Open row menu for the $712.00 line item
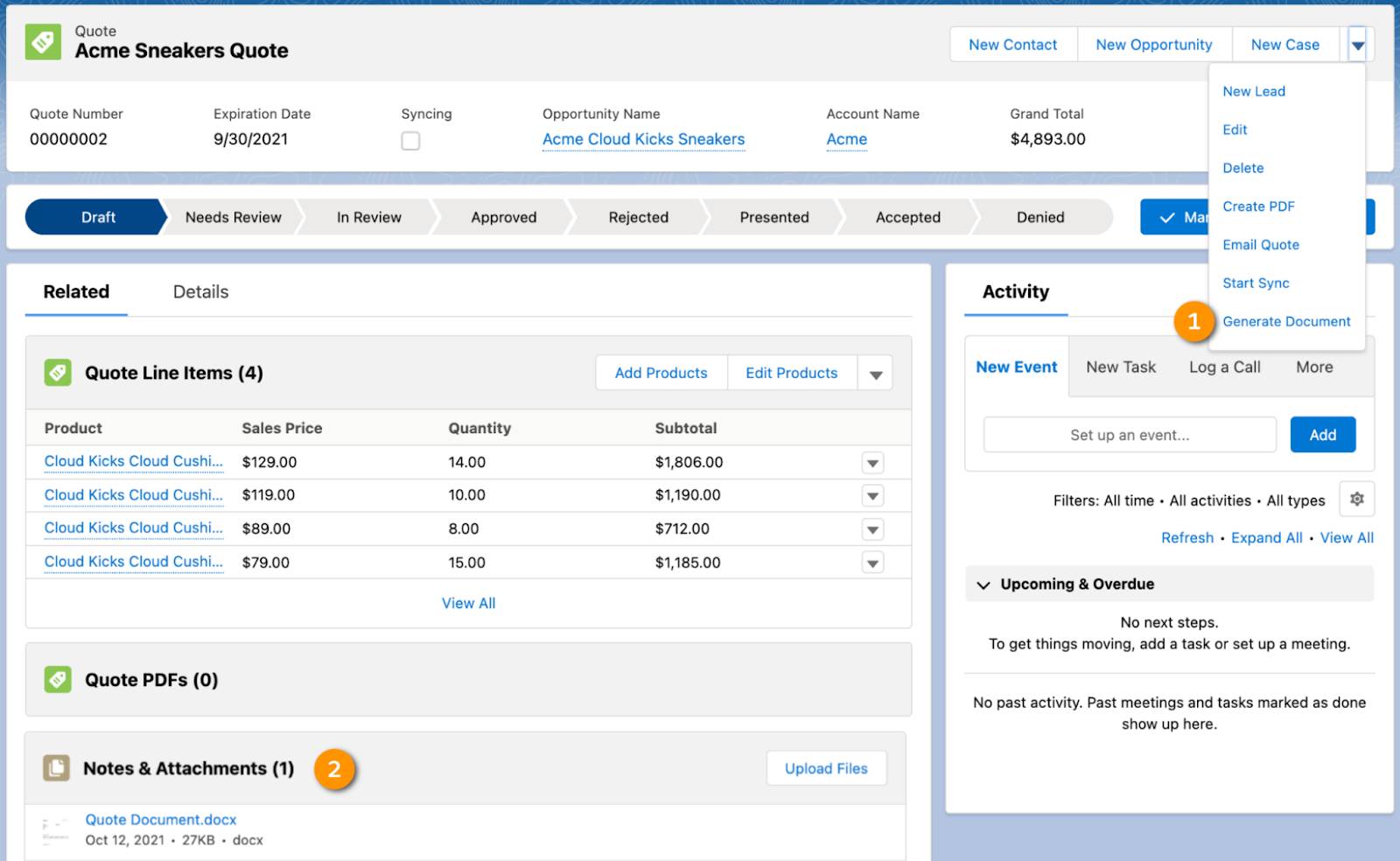The image size is (1400, 861). 872,529
